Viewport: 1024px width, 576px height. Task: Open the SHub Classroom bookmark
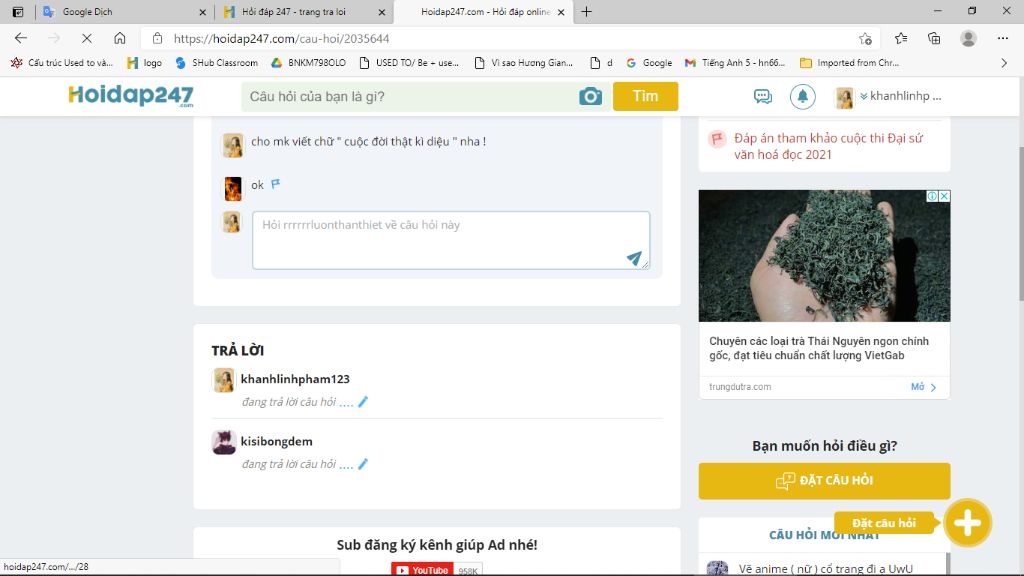[216, 63]
